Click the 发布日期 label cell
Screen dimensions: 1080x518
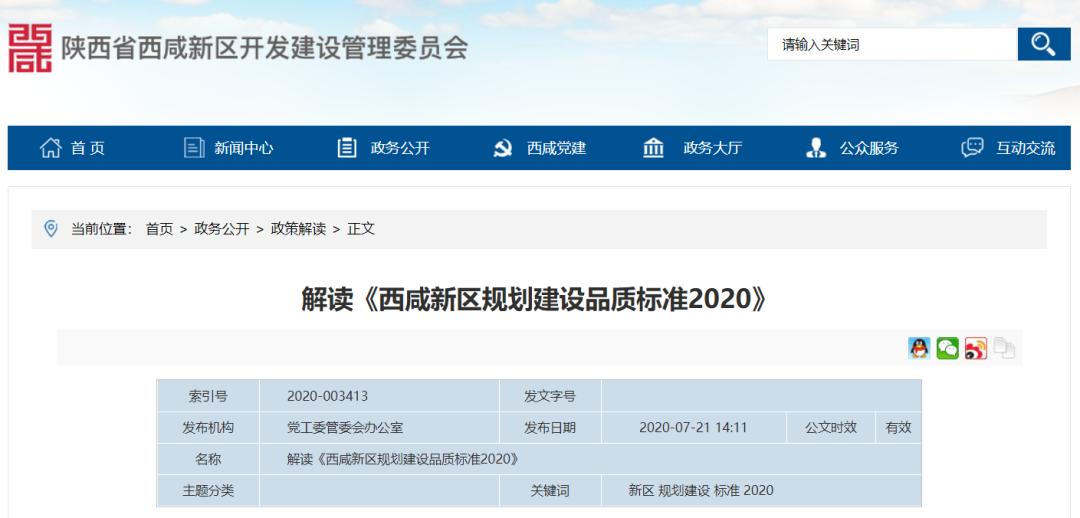click(x=550, y=428)
